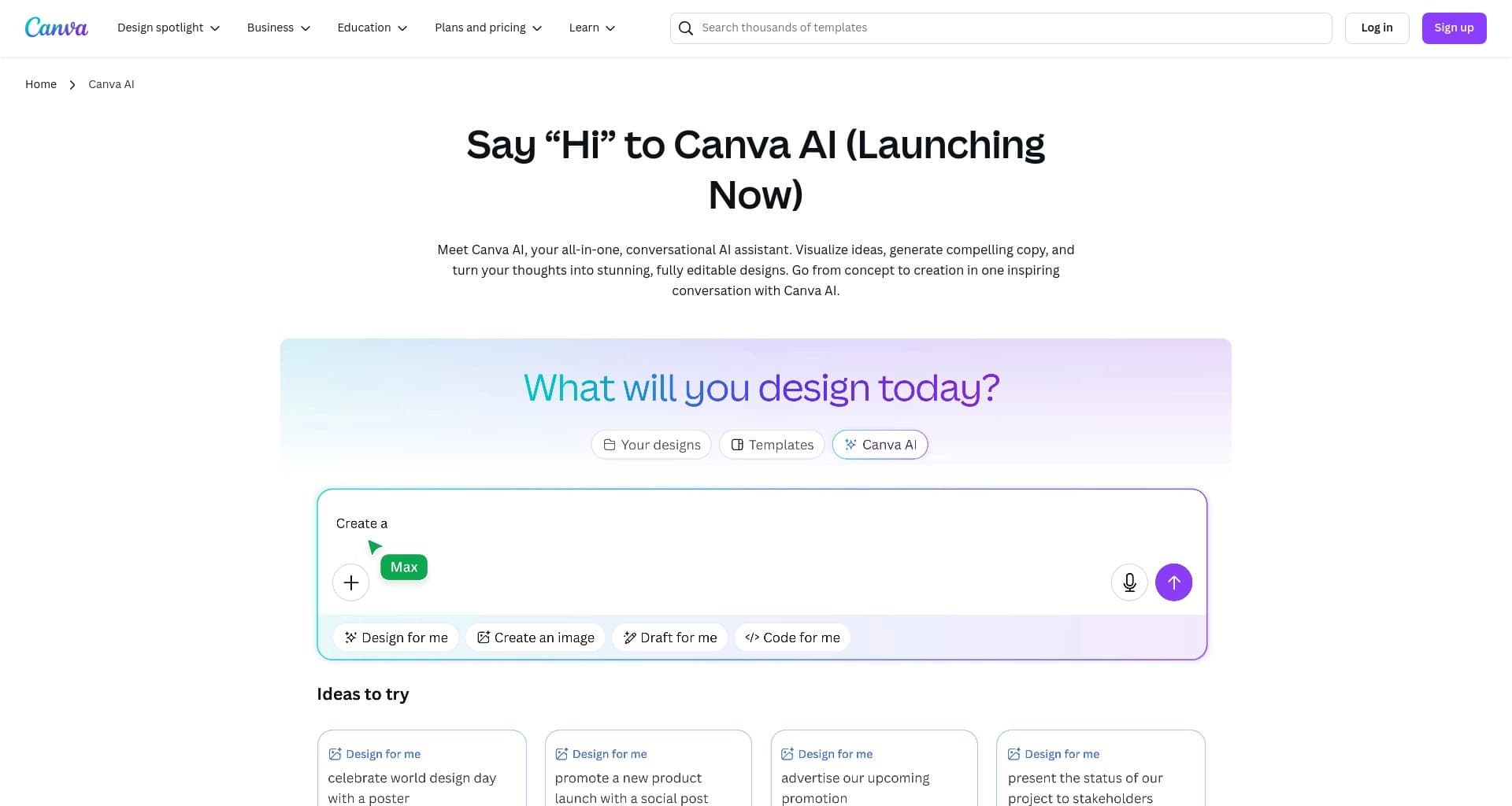This screenshot has width=1512, height=806.
Task: Select the Canva AI tab
Action: coord(880,445)
